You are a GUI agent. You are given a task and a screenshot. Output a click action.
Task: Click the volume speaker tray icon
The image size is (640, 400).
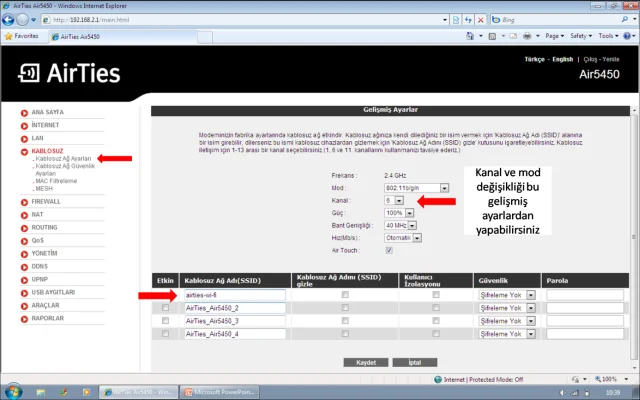coord(562,393)
